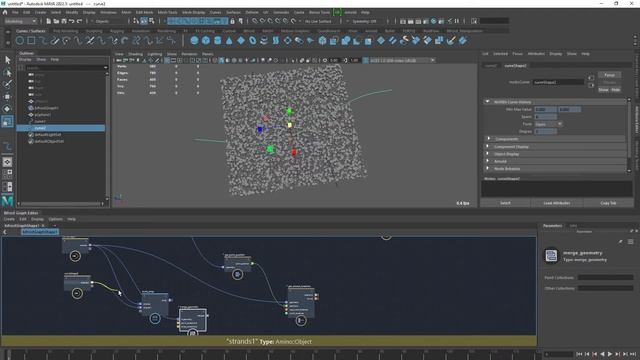
Task: Activate the Select tool in the toolbox
Action: [x=7, y=60]
